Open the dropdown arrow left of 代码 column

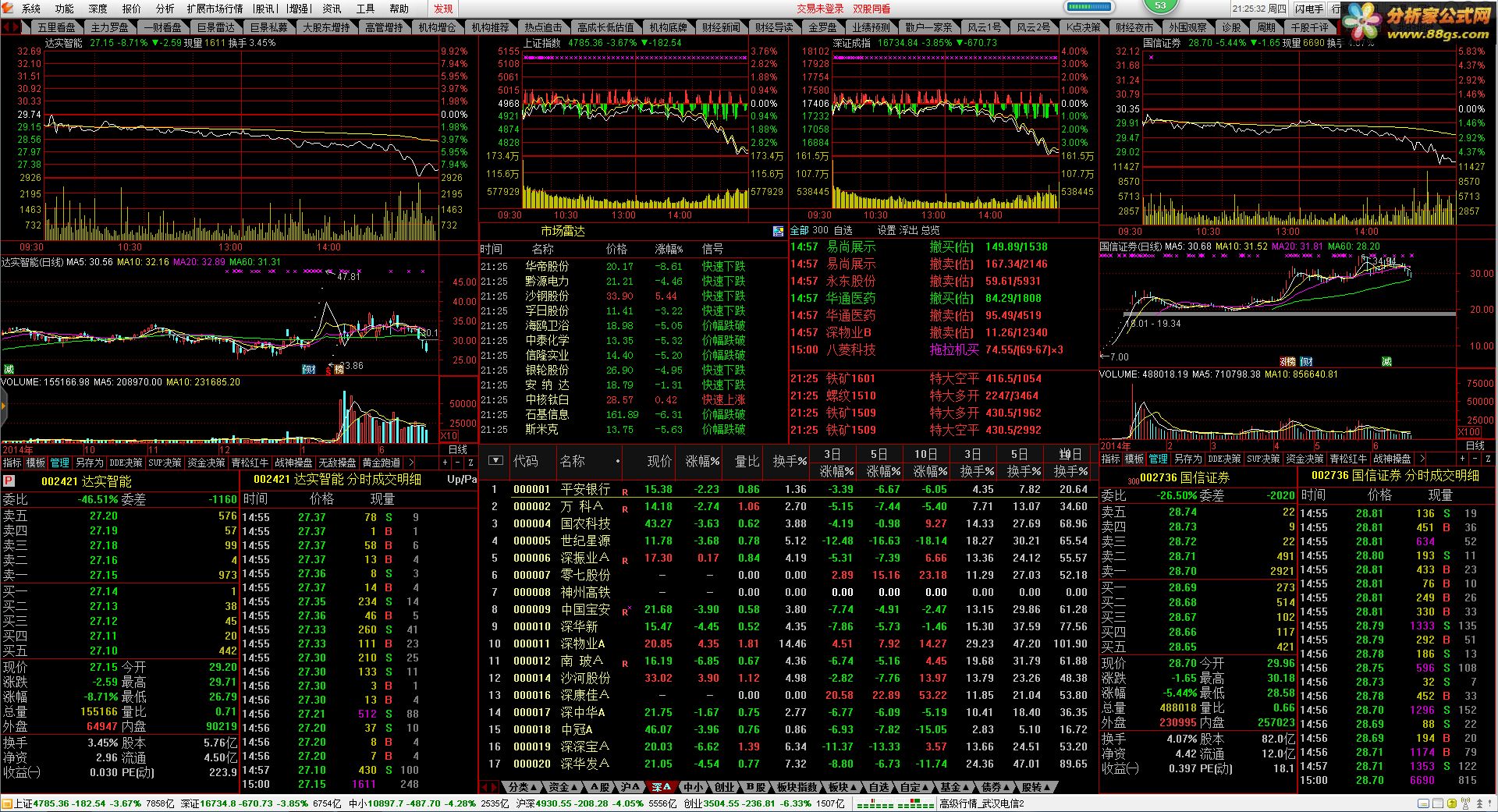(495, 460)
